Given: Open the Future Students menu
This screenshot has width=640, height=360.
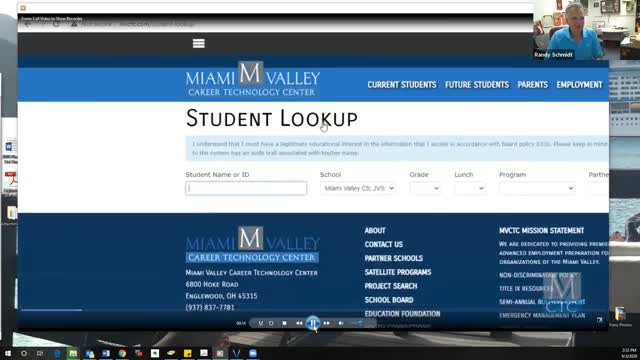Looking at the screenshot, I should point(477,85).
